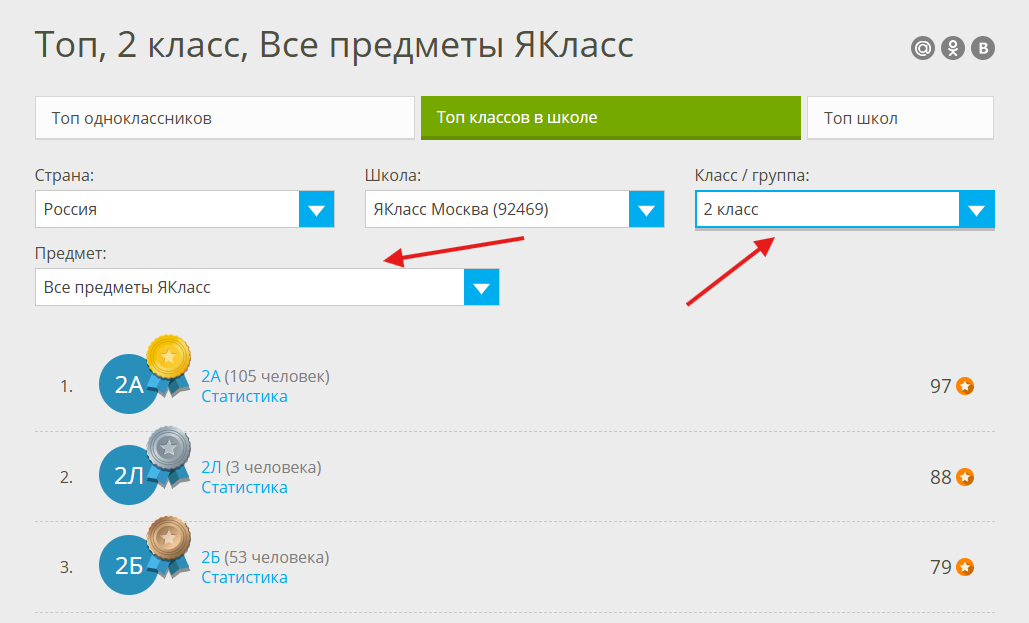Click rank number 3.

66,567
